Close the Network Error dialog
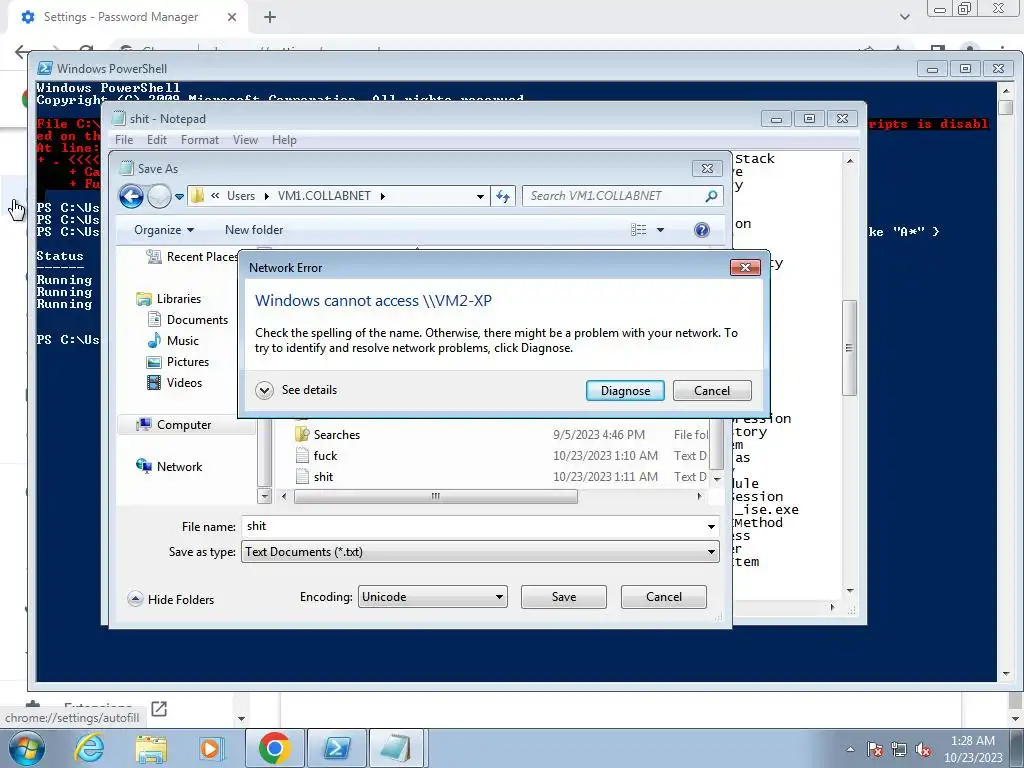 (745, 267)
